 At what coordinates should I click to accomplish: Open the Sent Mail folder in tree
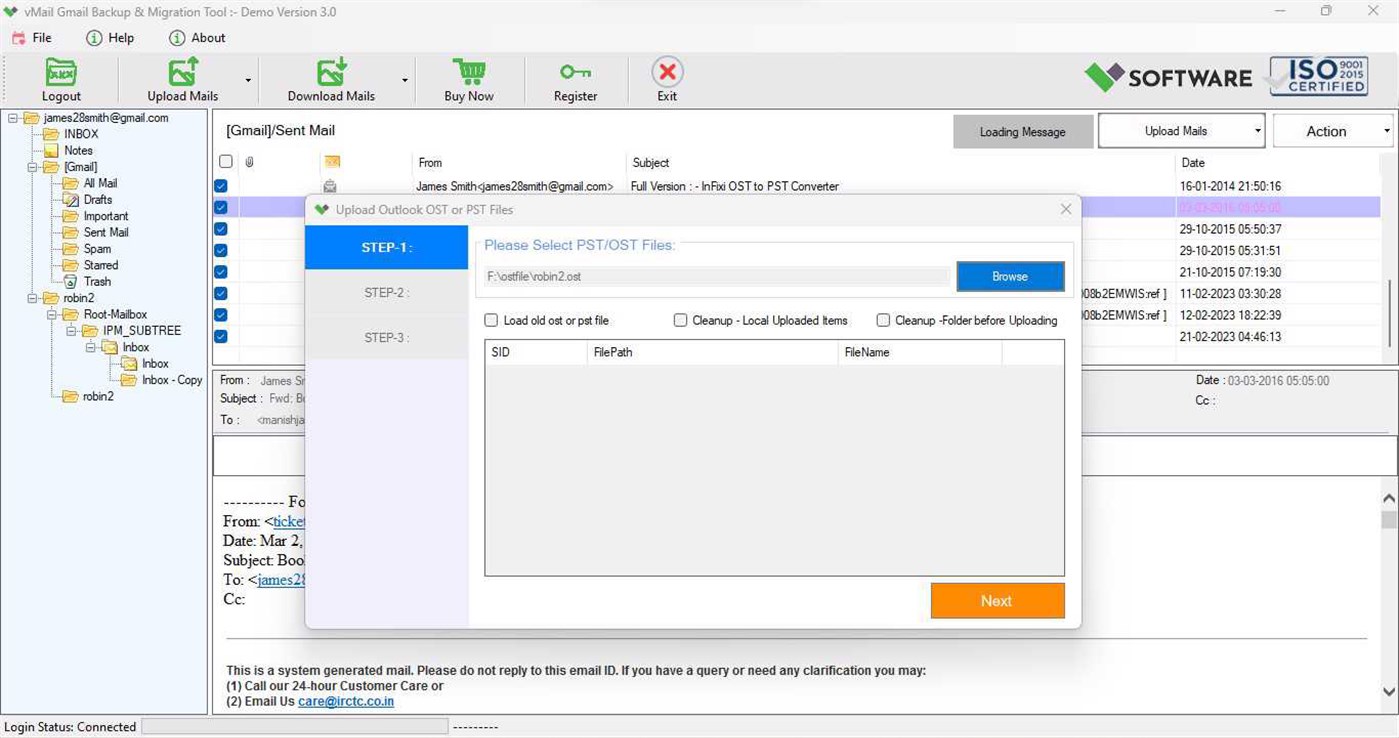(x=106, y=233)
